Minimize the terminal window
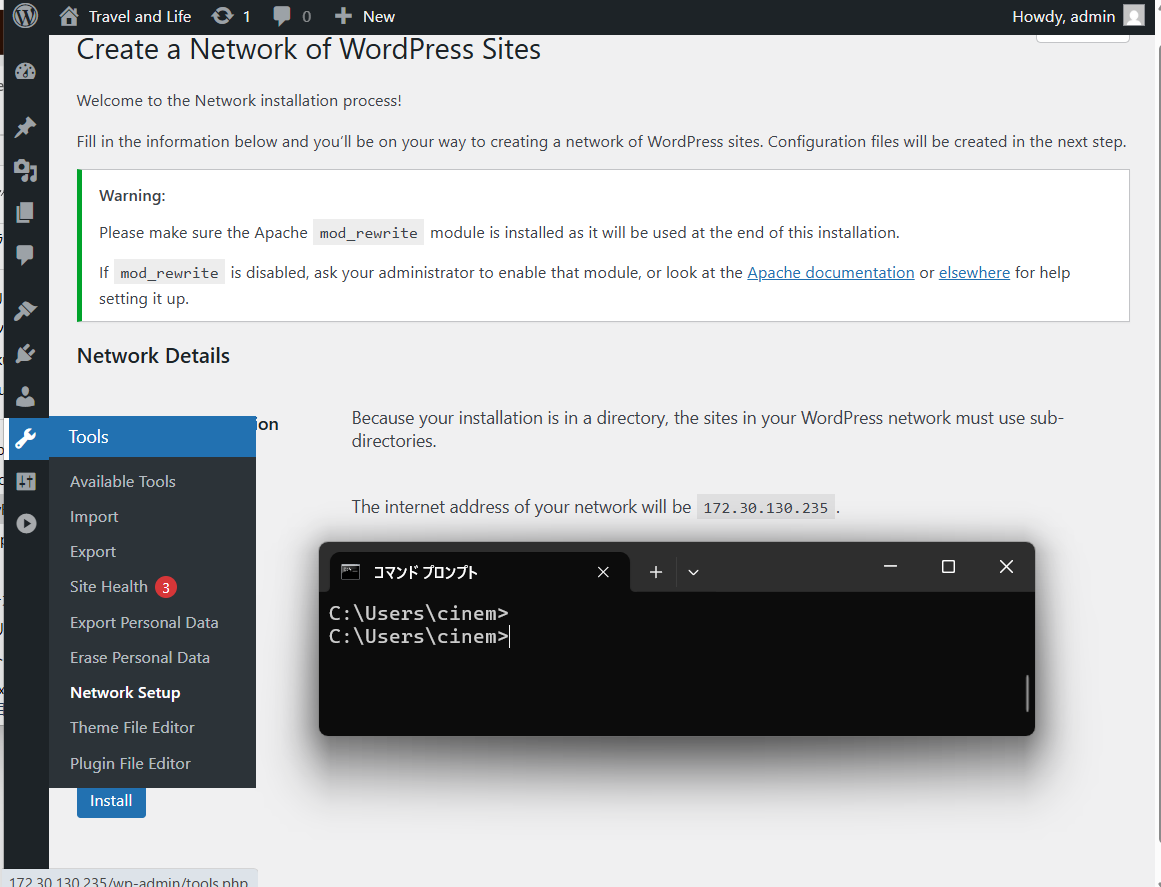 tap(890, 566)
